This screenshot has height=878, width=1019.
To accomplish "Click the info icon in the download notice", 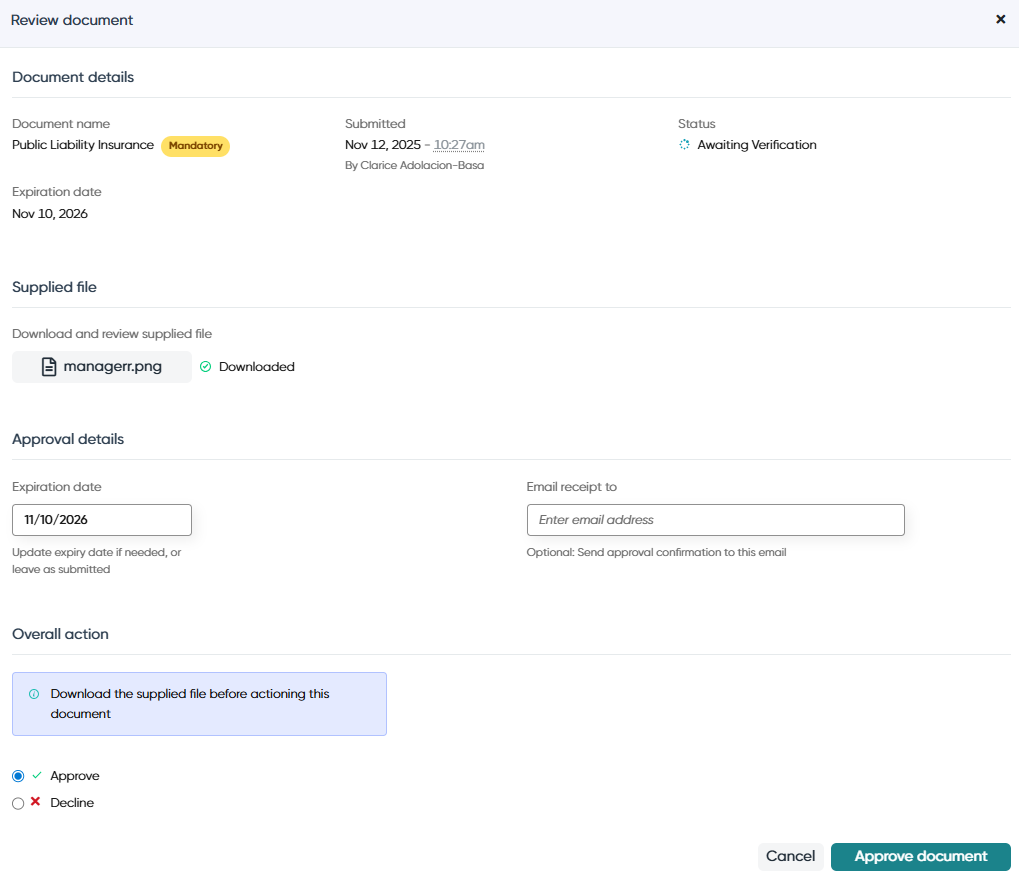I will 34,694.
